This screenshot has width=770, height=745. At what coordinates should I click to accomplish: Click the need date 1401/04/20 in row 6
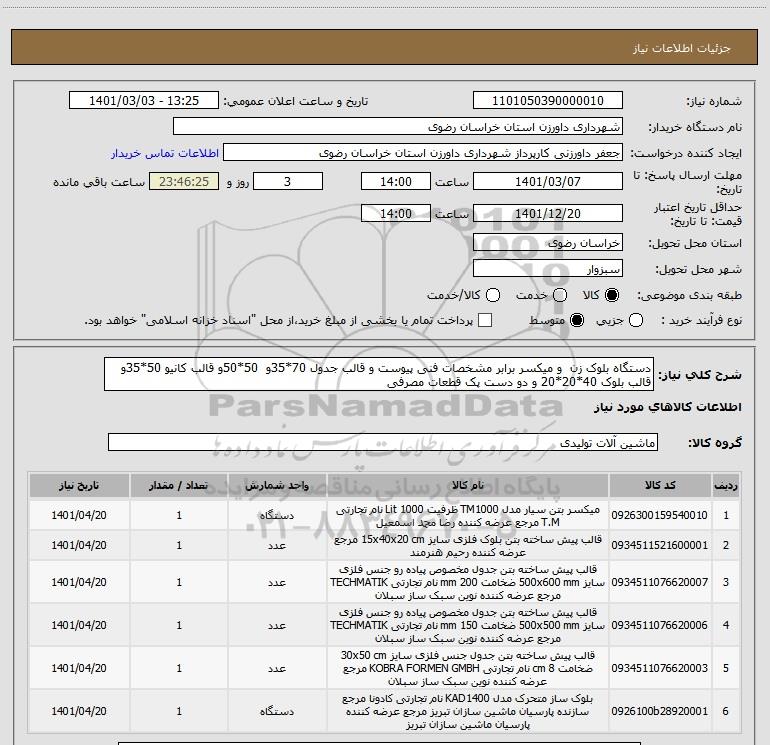[79, 711]
